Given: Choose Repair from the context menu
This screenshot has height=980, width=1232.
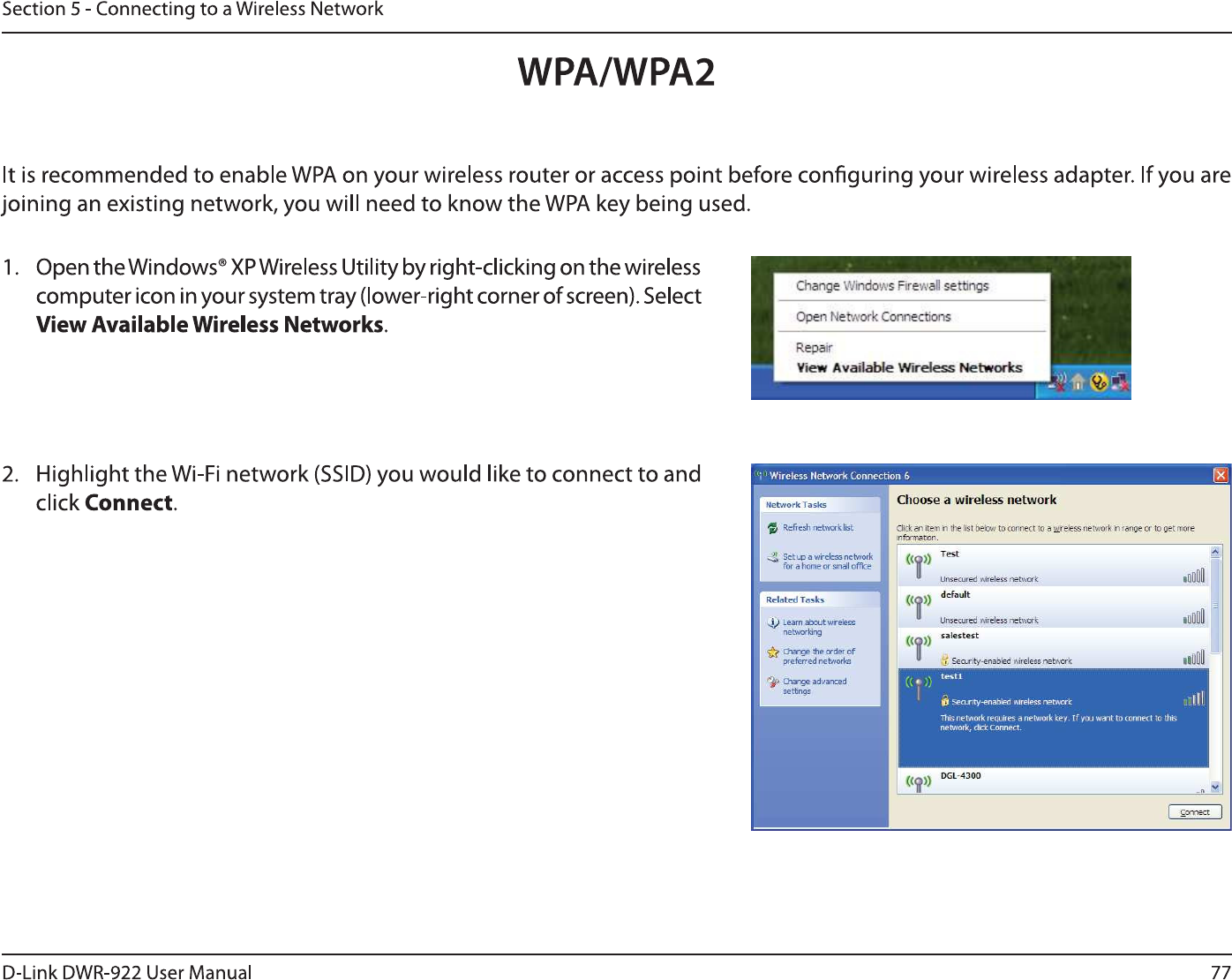Looking at the screenshot, I should pos(814,348).
